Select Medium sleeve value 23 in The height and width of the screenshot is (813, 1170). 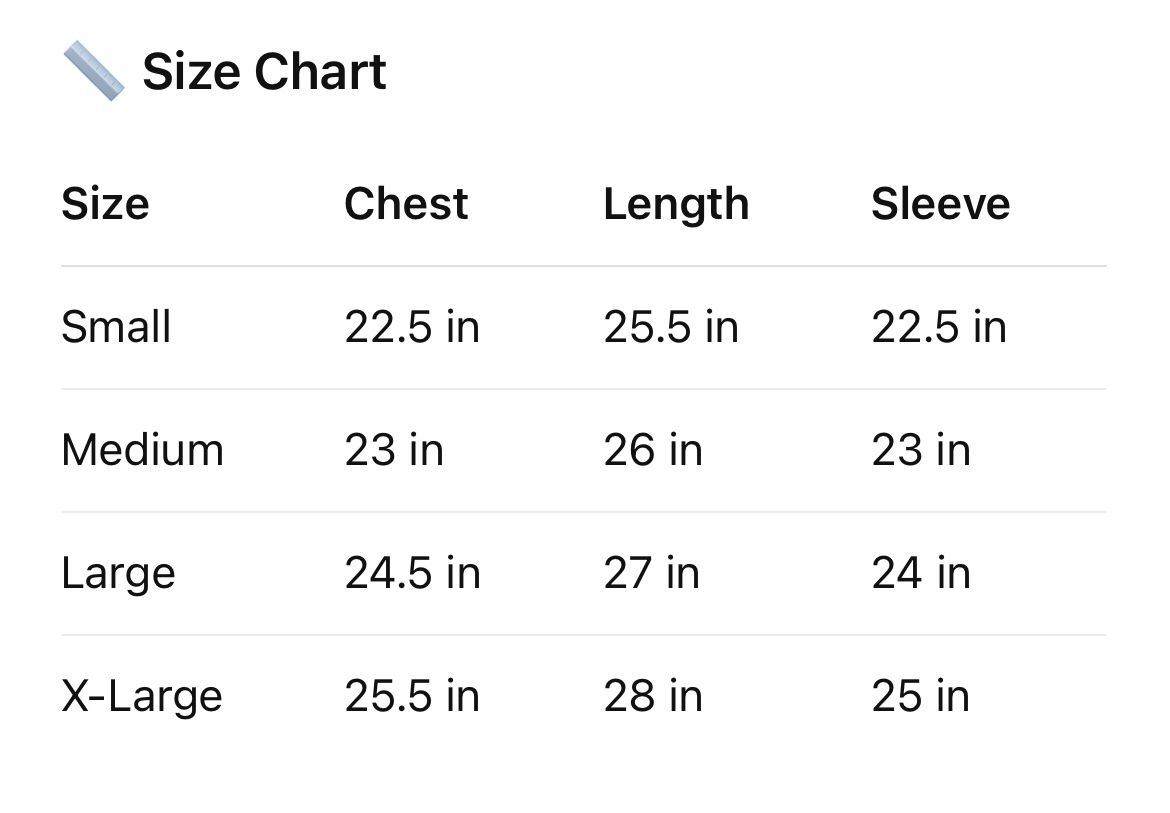[921, 450]
